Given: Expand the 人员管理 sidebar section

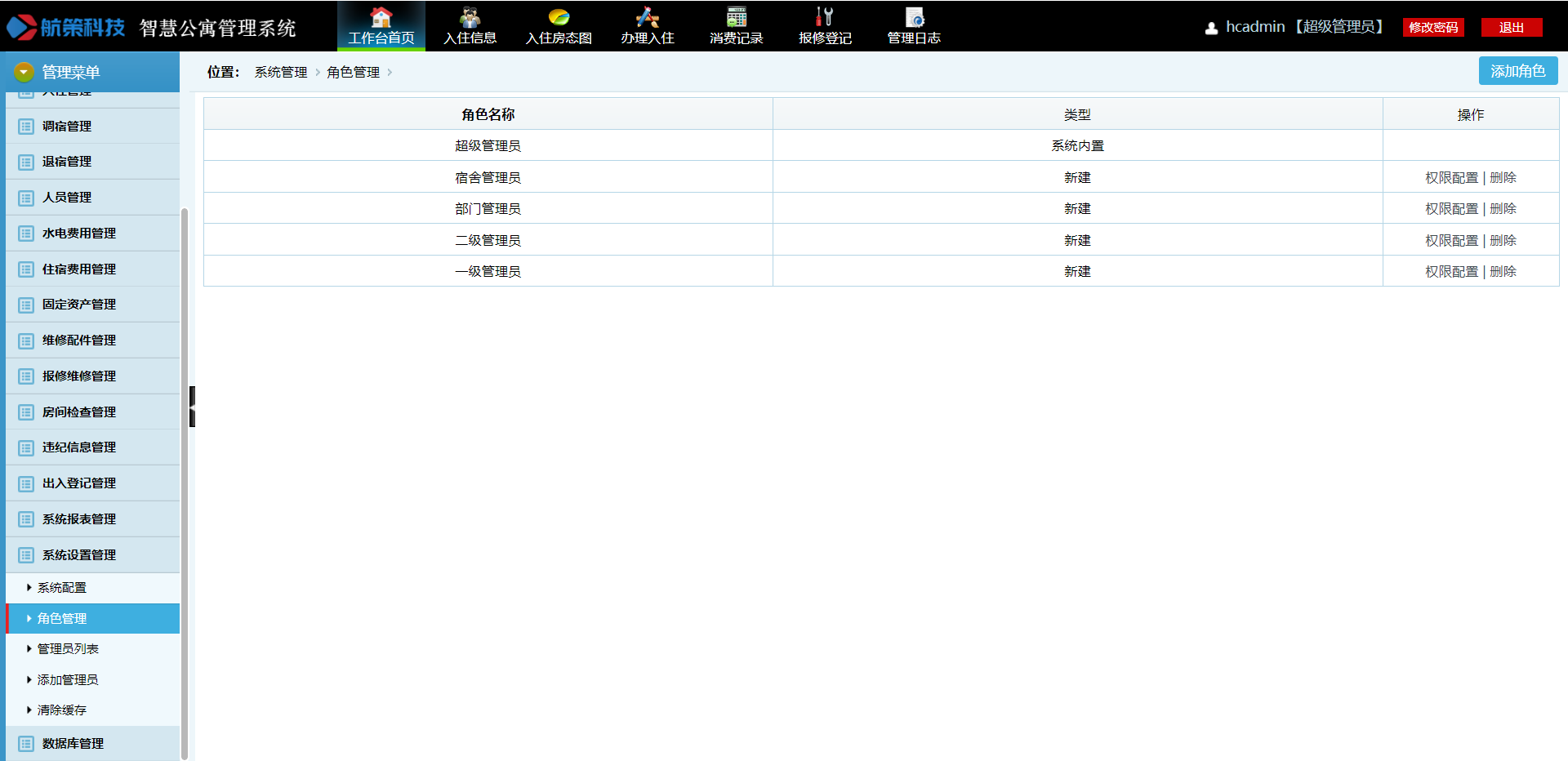Looking at the screenshot, I should pyautogui.click(x=67, y=198).
